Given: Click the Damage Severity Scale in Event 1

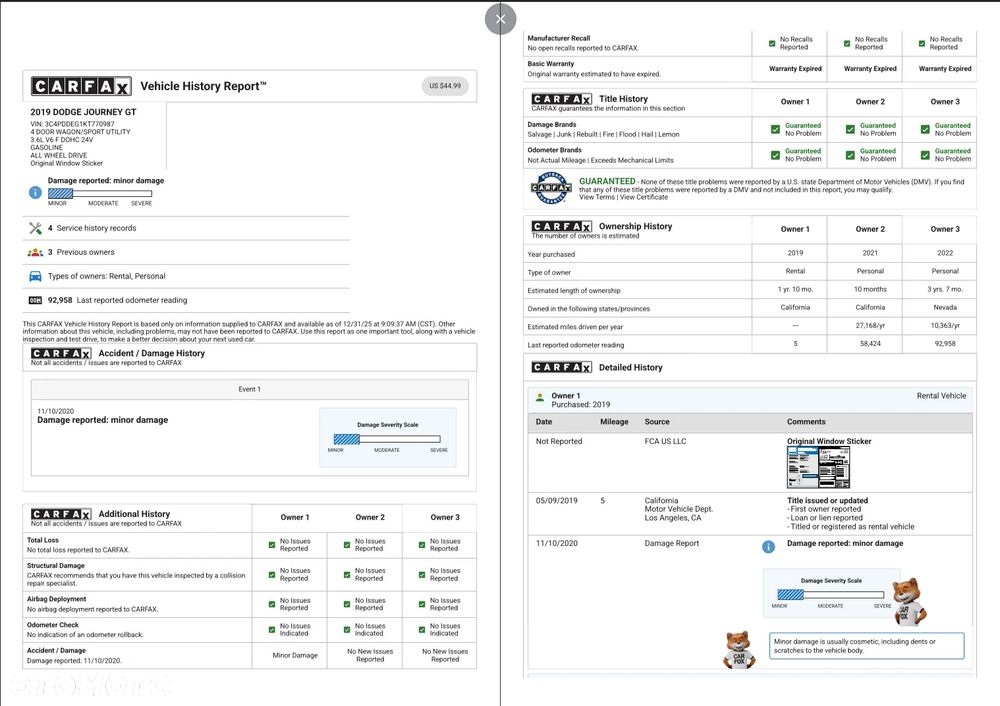Looking at the screenshot, I should pyautogui.click(x=387, y=439).
